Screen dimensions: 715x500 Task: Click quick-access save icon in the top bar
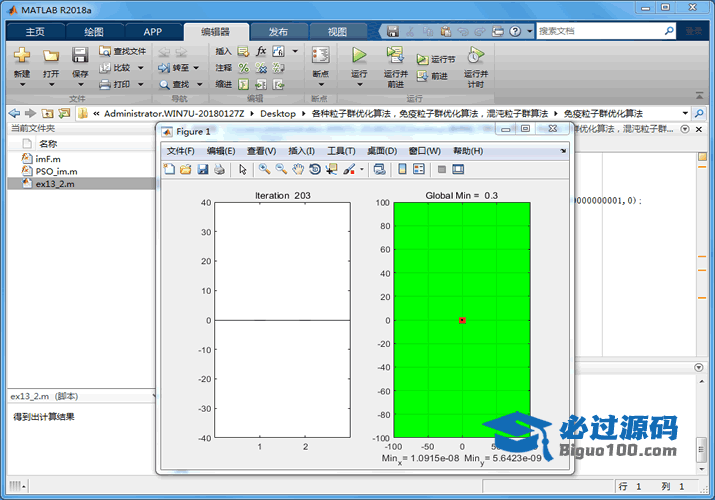[393, 31]
